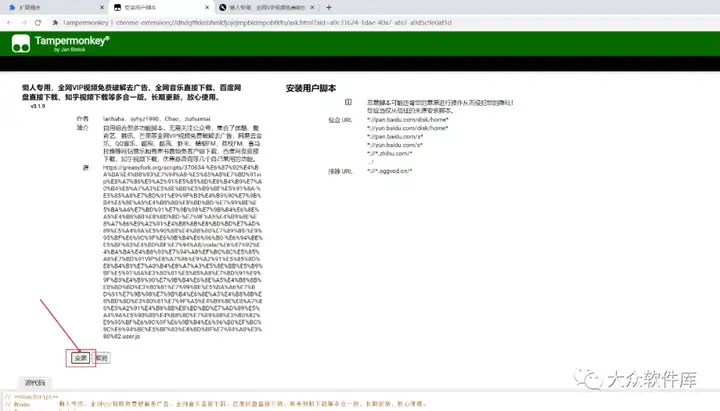Click the script title starting 懒人专用
720x411 pixels.
point(131,92)
